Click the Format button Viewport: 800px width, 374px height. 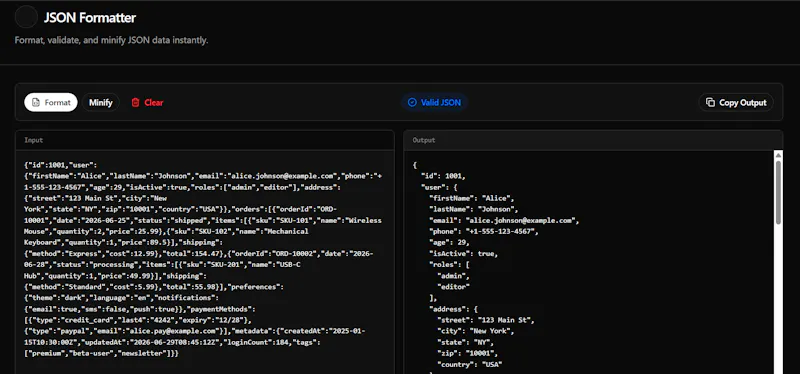(x=51, y=102)
